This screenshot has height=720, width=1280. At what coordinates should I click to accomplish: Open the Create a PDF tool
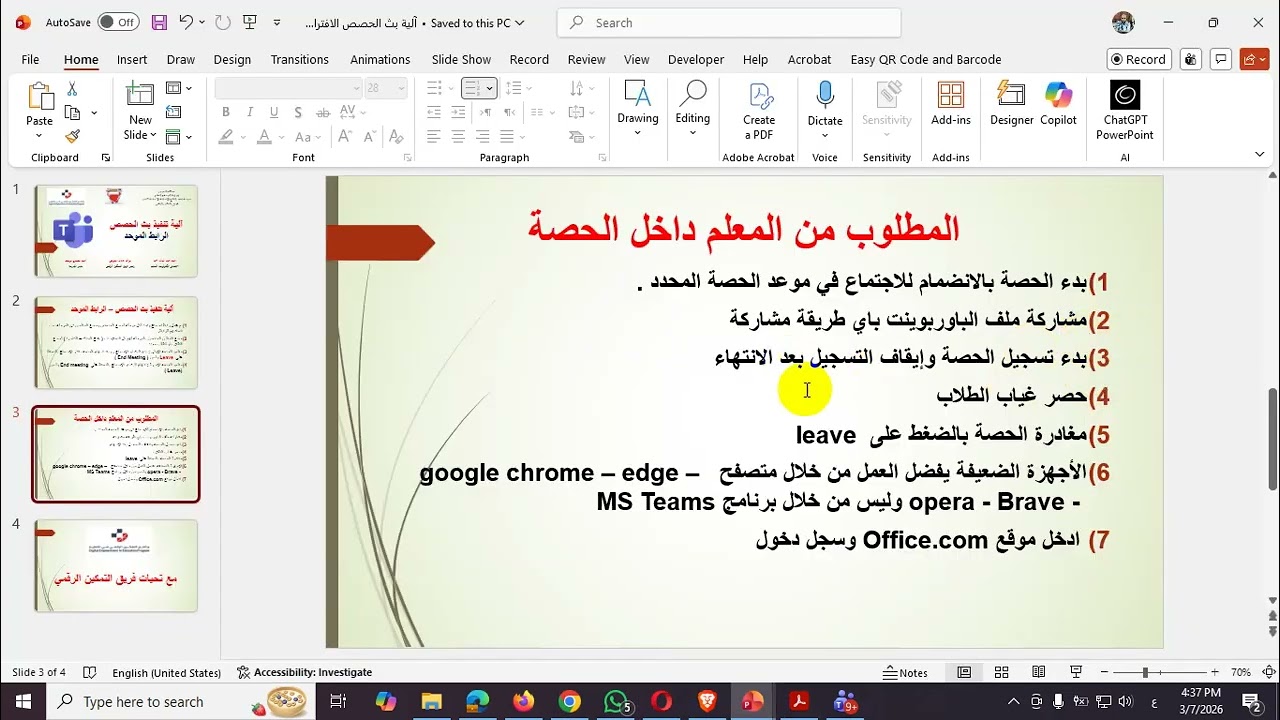759,111
